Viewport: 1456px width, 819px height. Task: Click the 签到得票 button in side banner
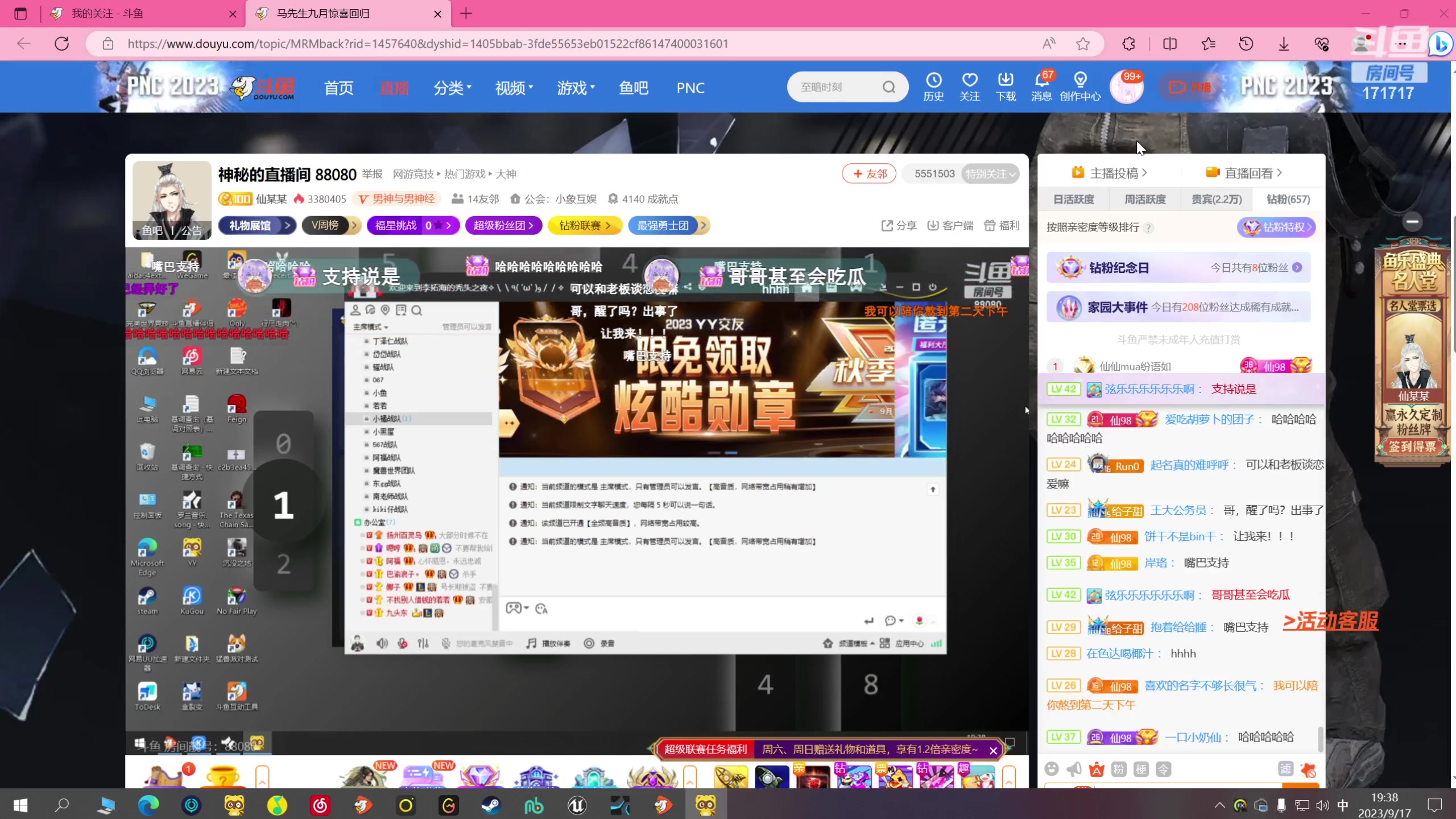pos(1412,446)
